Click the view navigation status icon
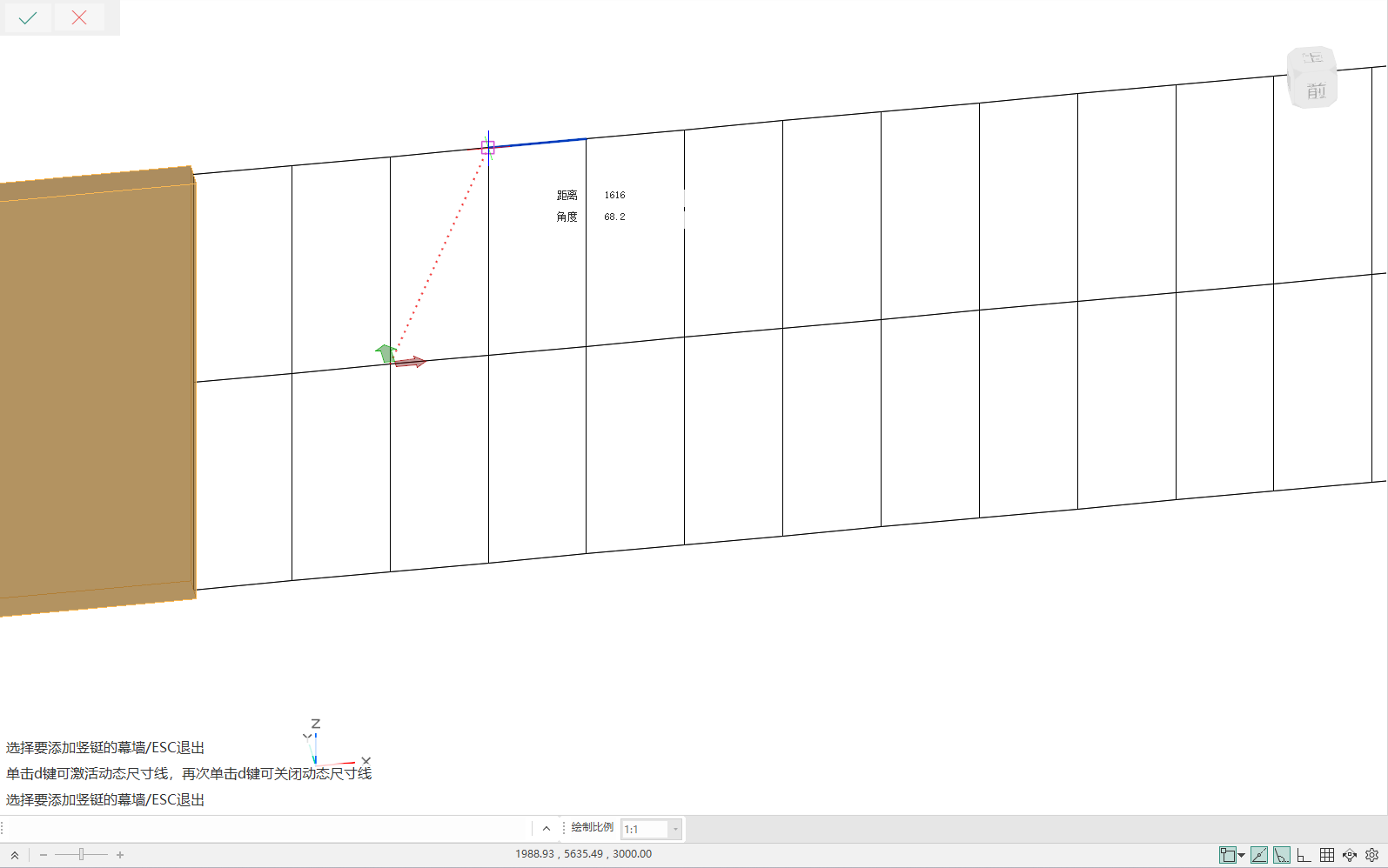1388x868 pixels. coord(1350,855)
